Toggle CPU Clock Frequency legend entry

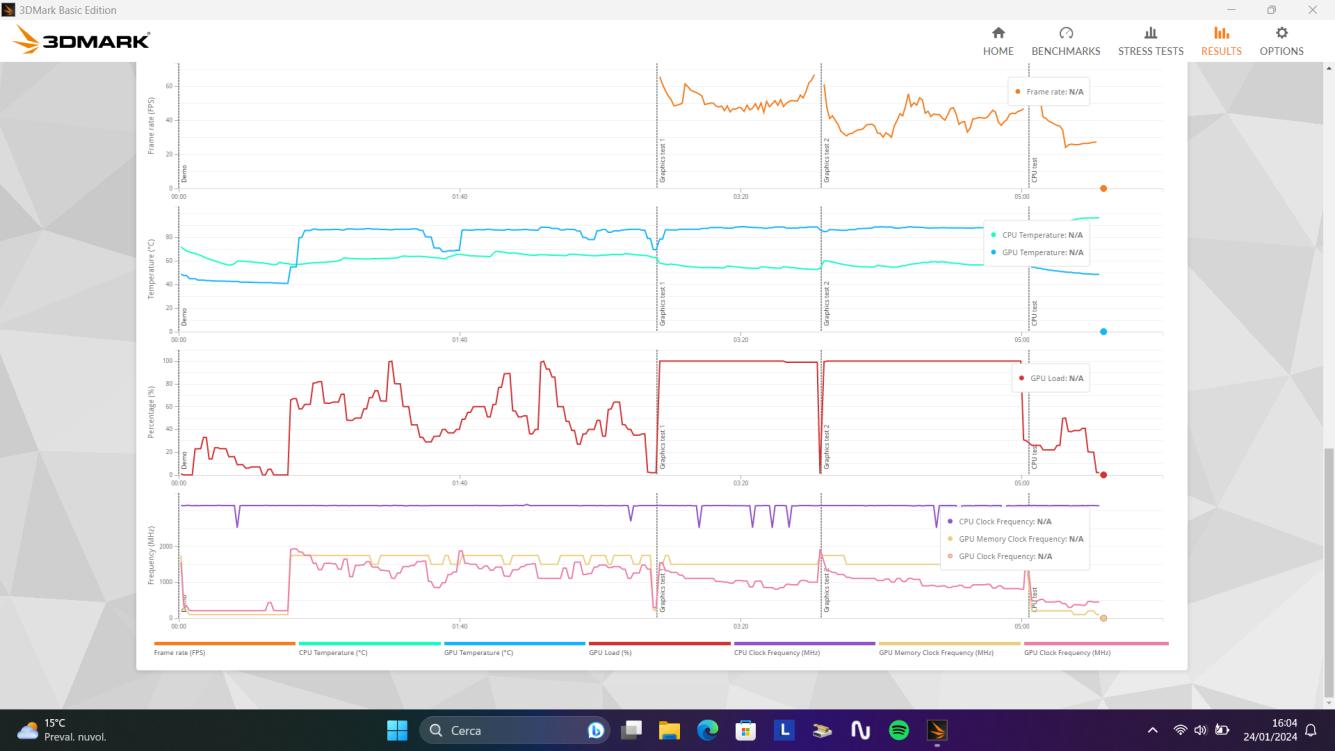click(x=804, y=649)
